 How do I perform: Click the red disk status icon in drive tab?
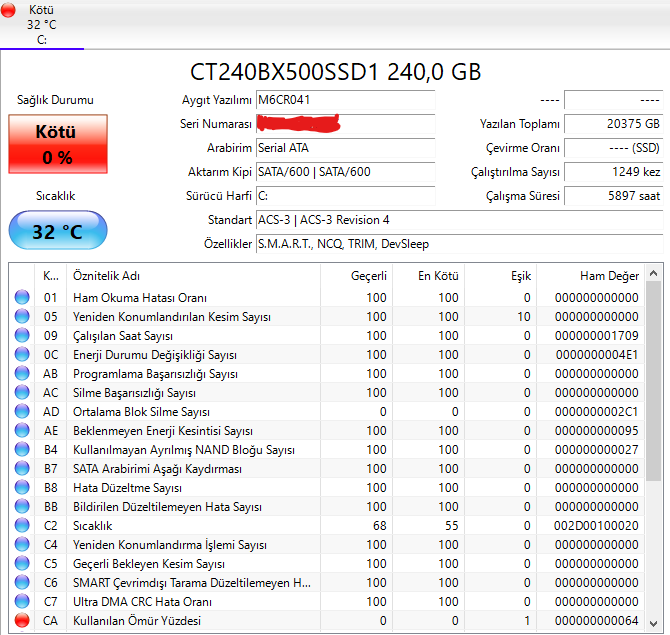[x=8, y=10]
